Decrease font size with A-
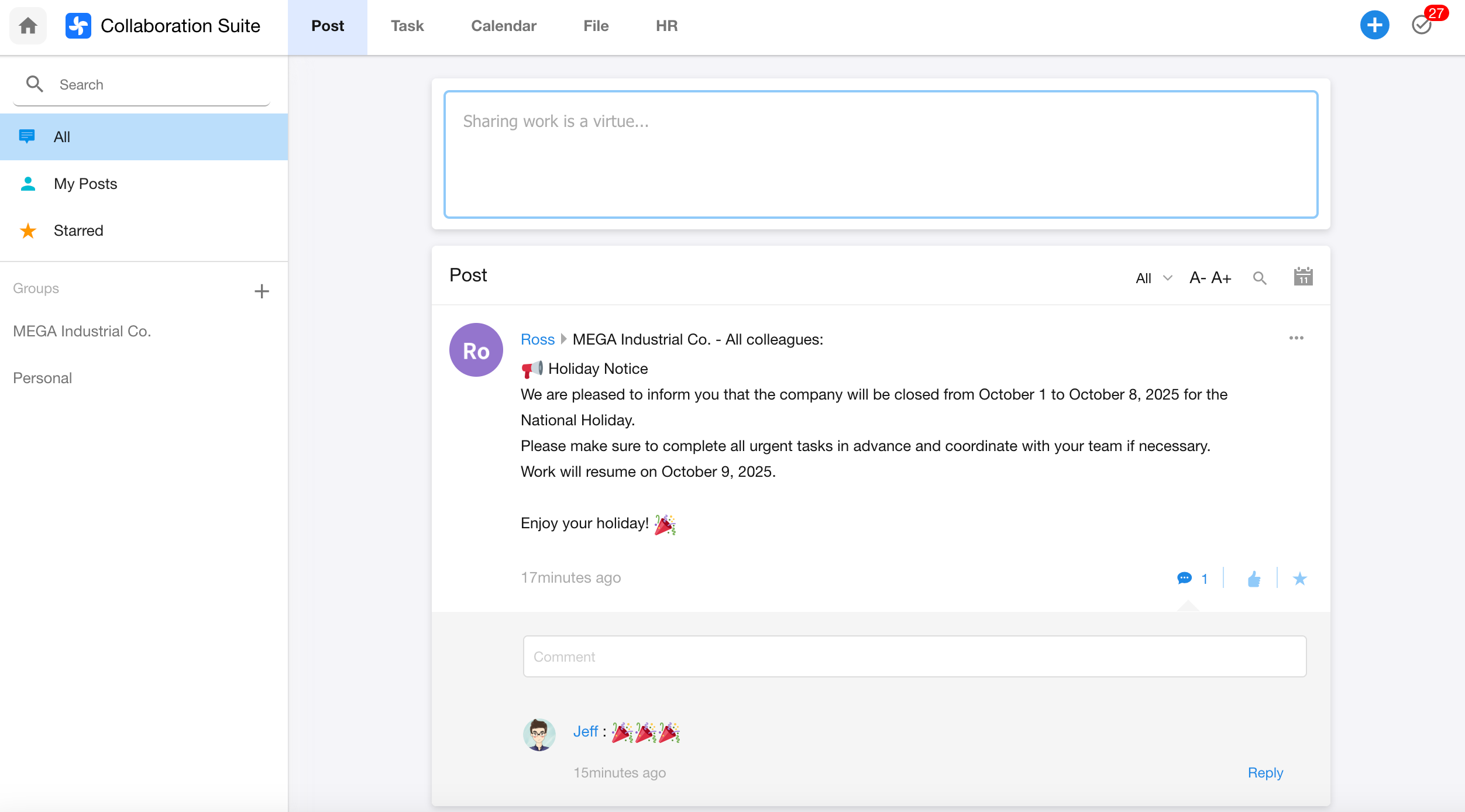This screenshot has width=1465, height=812. [x=1197, y=278]
